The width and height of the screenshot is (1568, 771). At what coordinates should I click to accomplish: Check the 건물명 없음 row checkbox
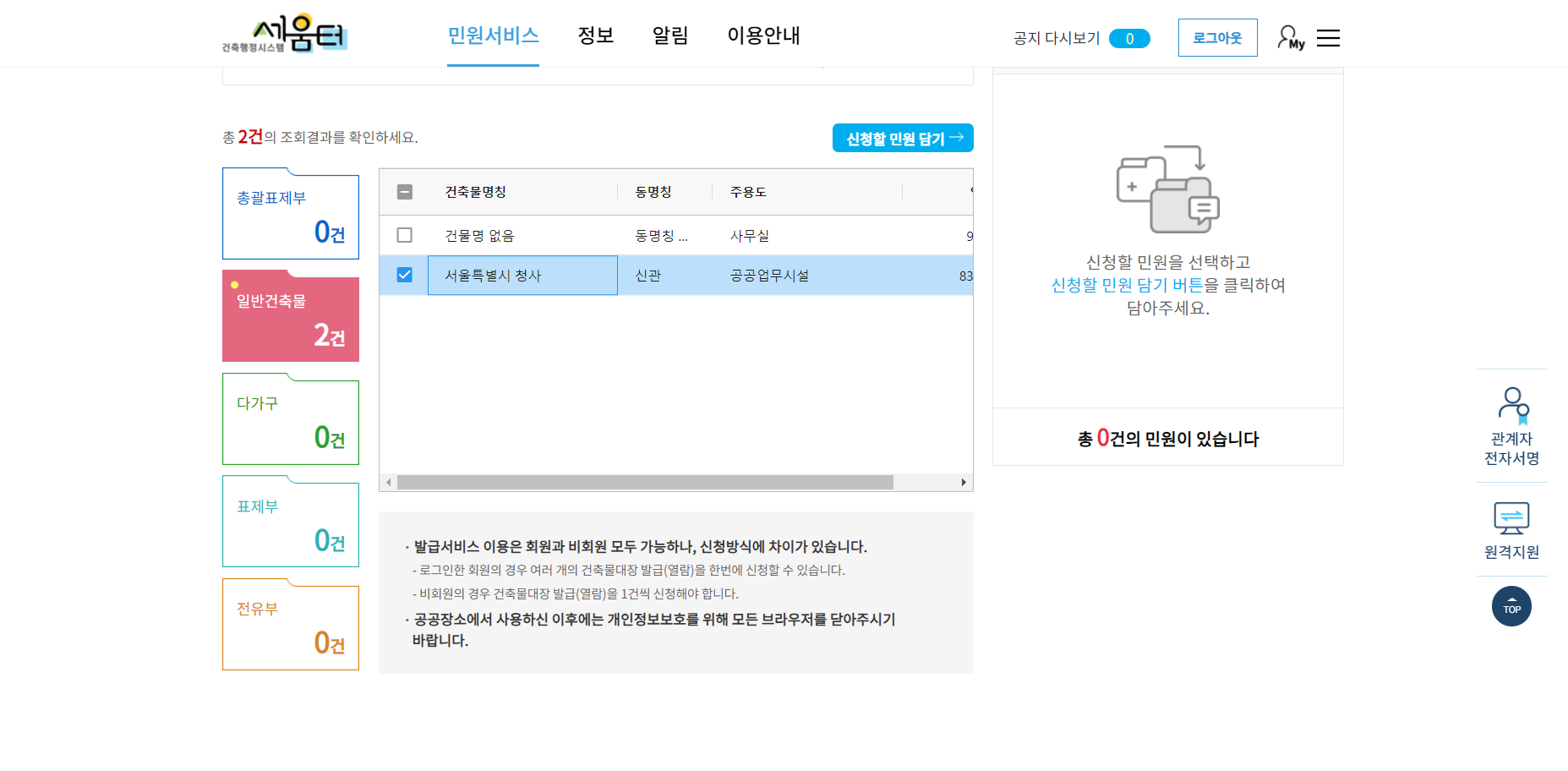(404, 235)
